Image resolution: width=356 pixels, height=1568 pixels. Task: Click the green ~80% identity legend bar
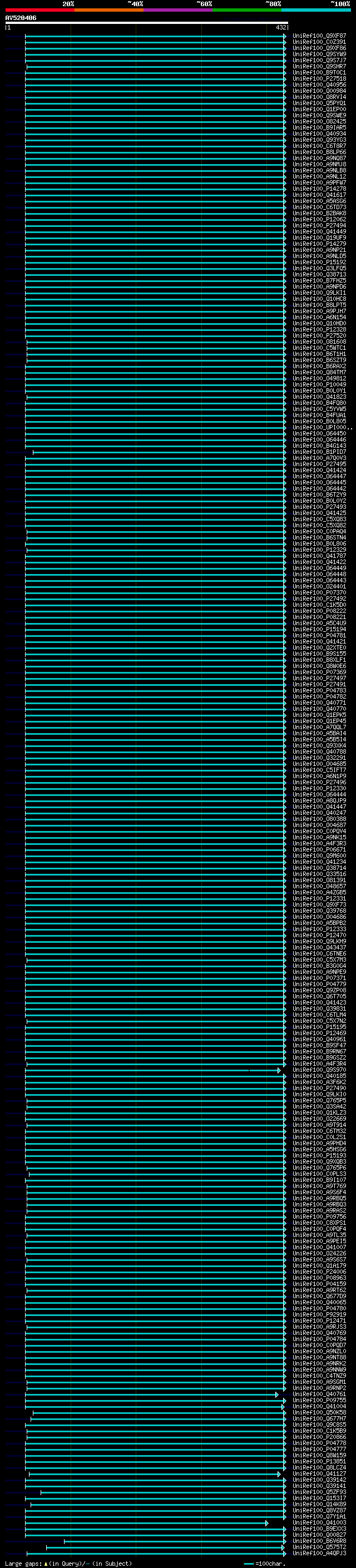[x=247, y=10]
